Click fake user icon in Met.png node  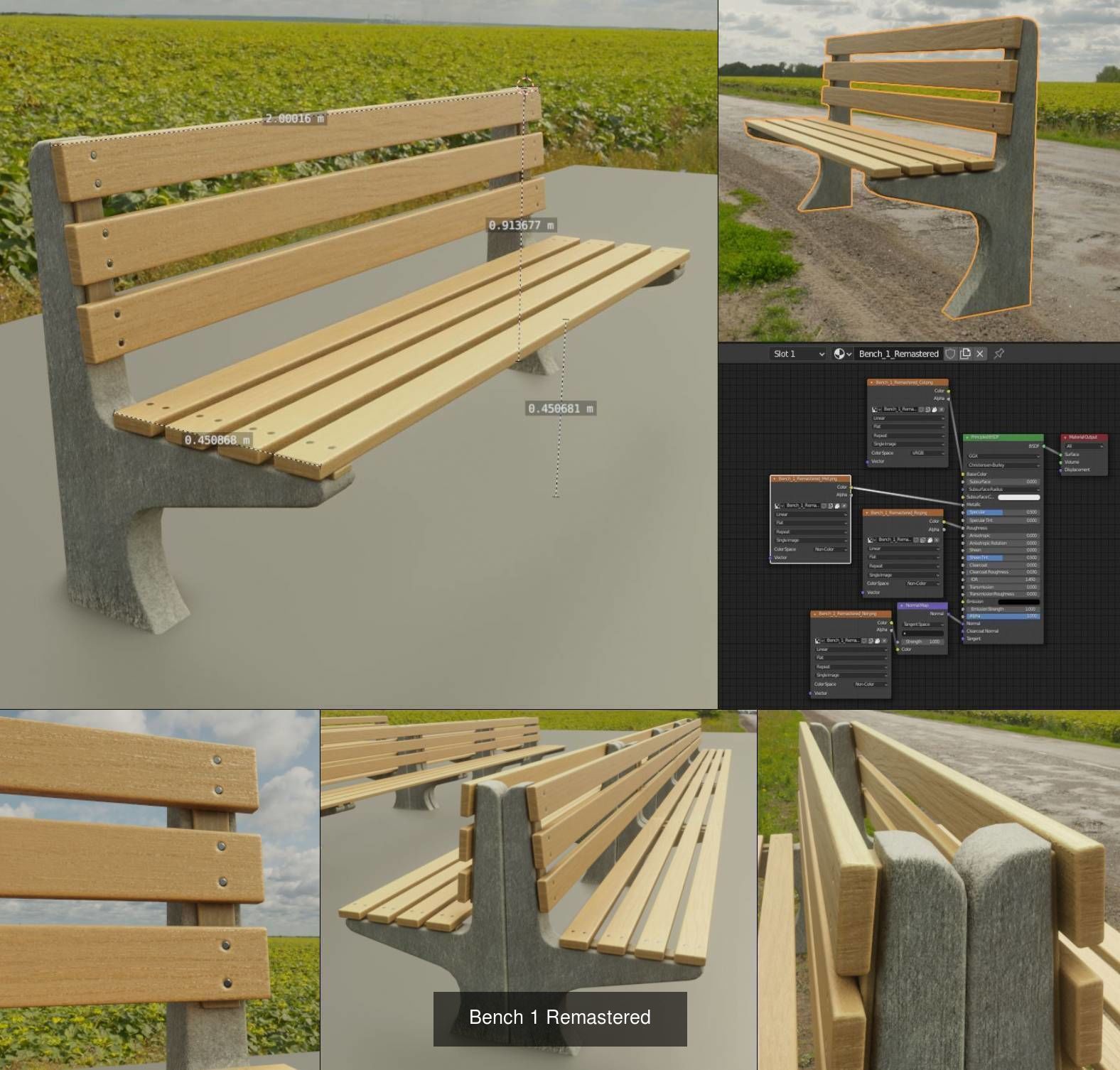tap(824, 506)
